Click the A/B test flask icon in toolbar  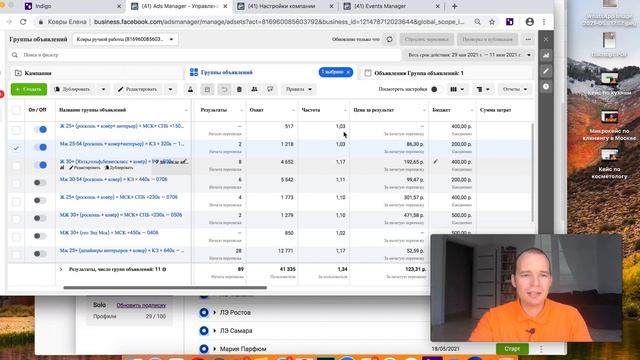190,89
